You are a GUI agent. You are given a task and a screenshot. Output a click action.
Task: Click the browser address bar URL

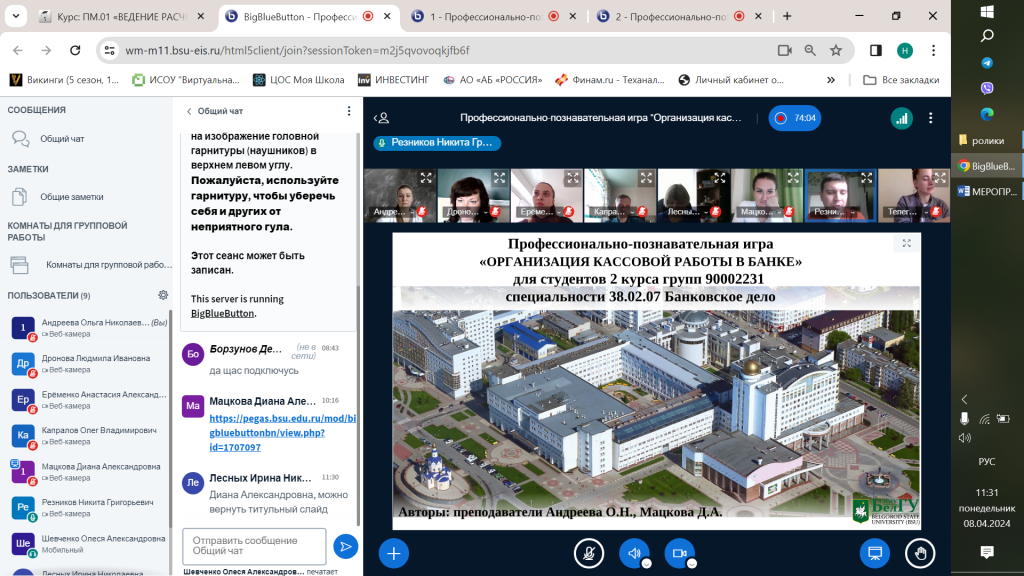pyautogui.click(x=297, y=50)
